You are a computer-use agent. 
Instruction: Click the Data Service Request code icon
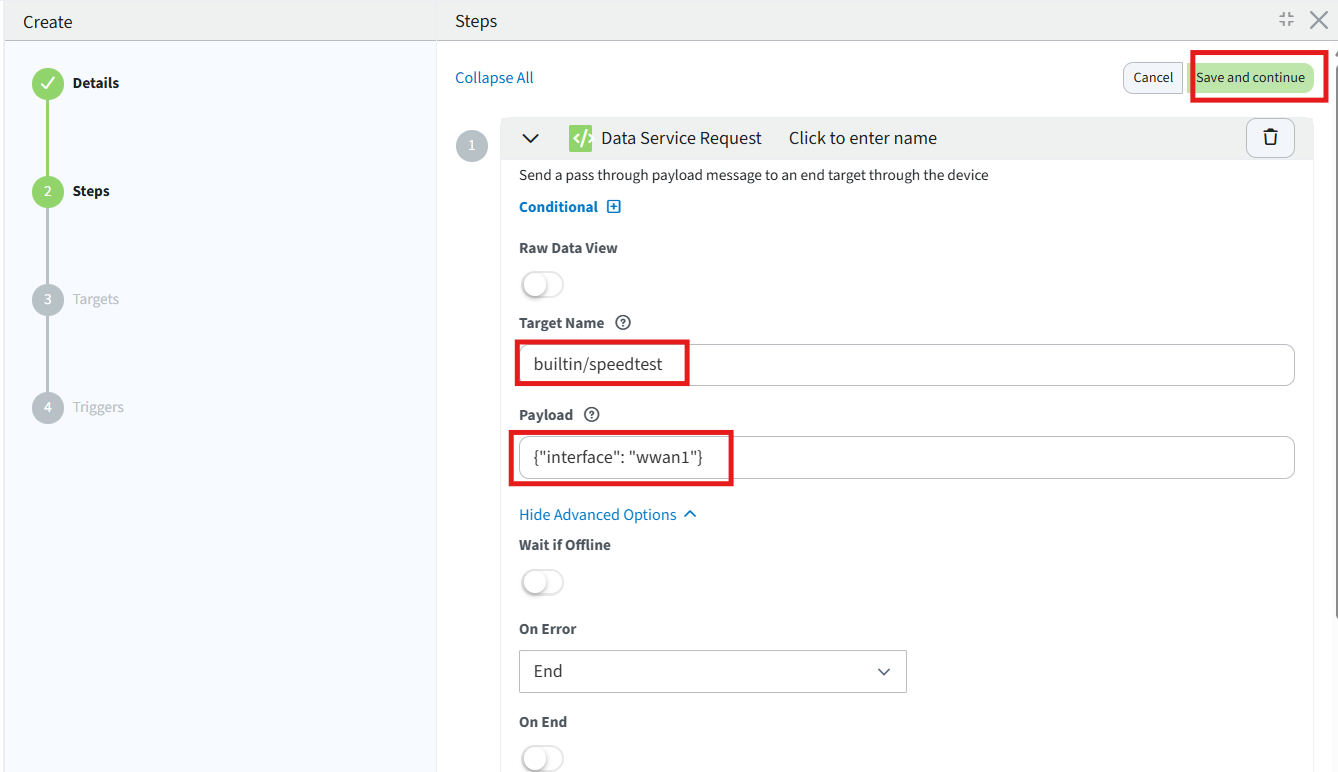point(580,138)
